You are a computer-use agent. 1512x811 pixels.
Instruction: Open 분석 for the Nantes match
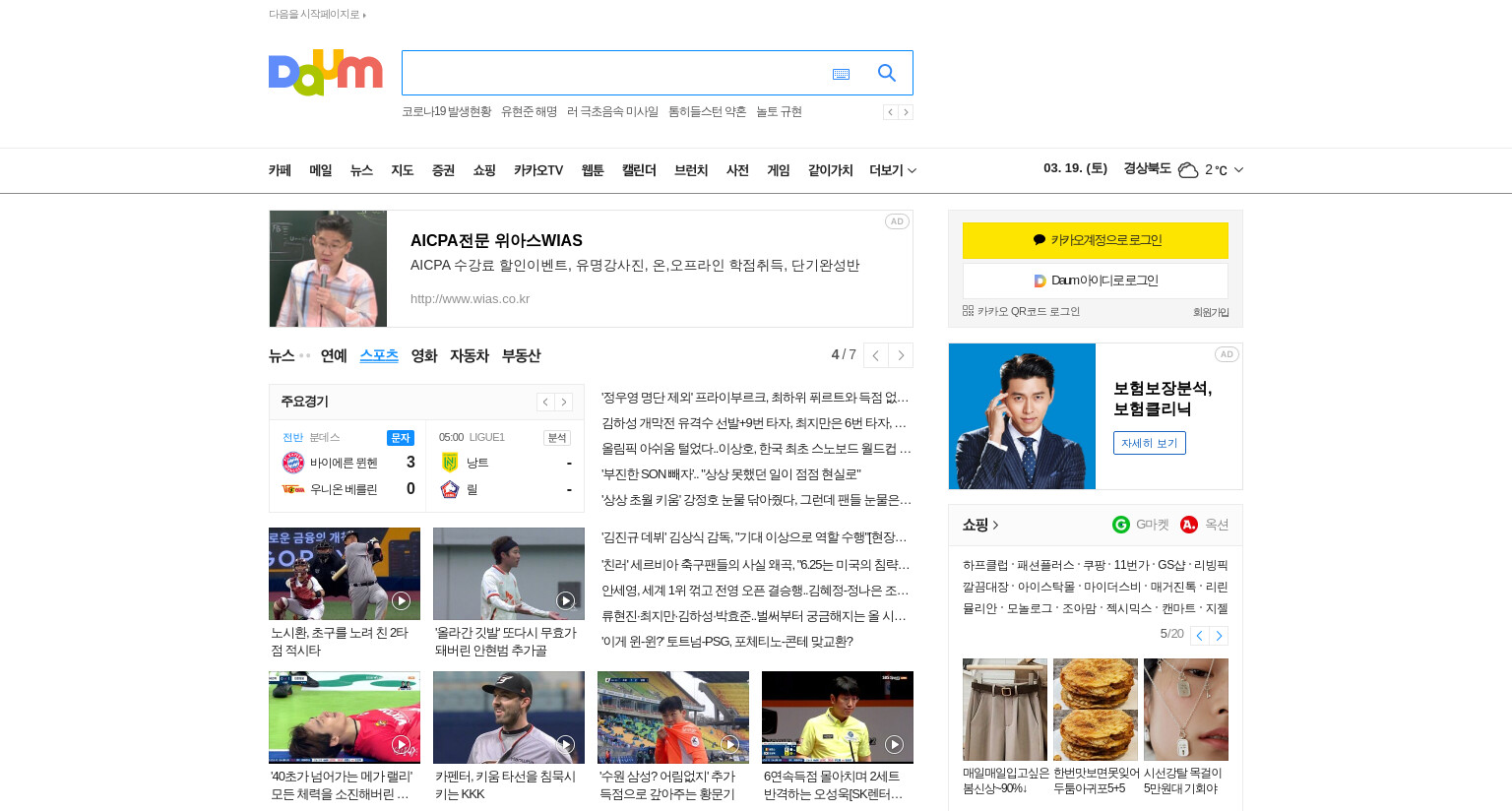tap(557, 438)
